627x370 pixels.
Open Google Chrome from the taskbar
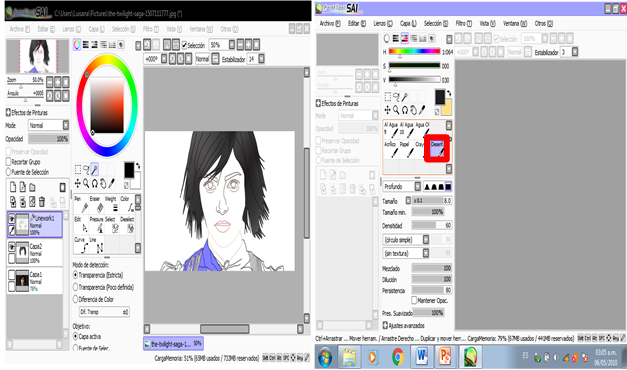[397, 357]
